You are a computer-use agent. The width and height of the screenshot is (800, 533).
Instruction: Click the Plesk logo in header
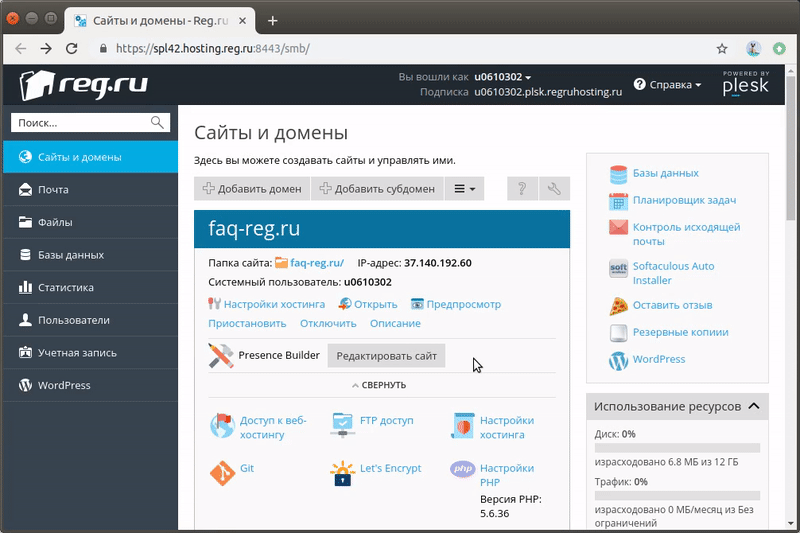(745, 84)
